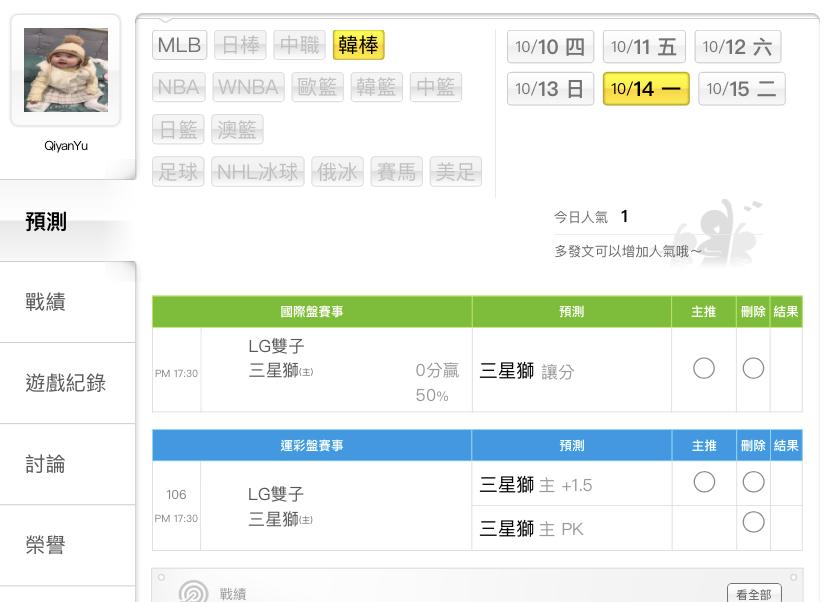This screenshot has height=602, width=828.
Task: Select delete circle for 三星獅 讓分 prediction
Action: pos(753,369)
